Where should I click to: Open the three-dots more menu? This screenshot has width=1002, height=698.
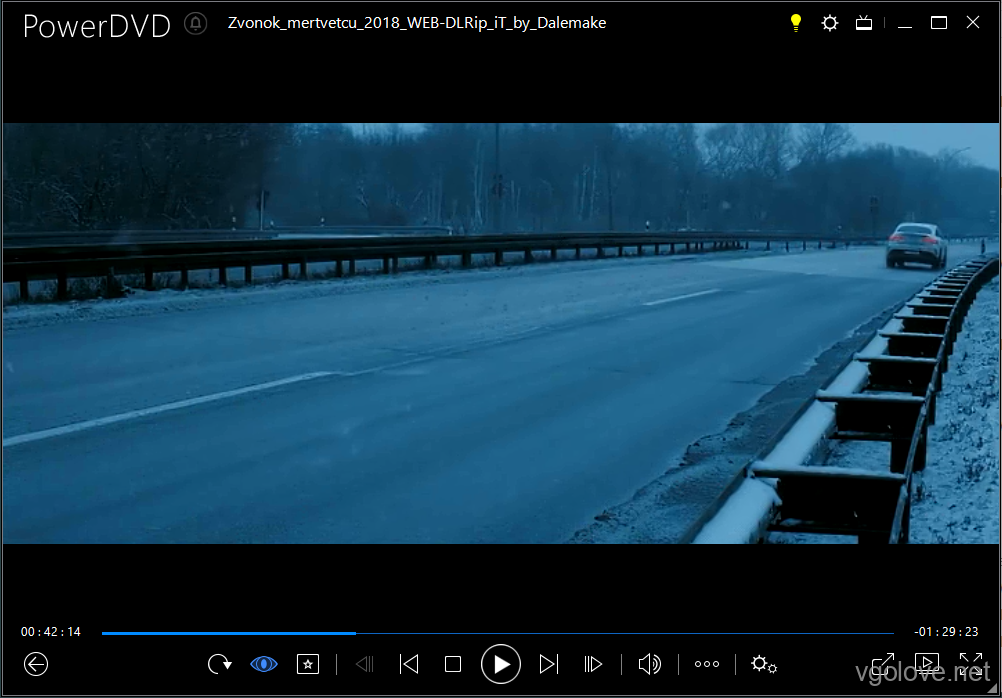(707, 664)
